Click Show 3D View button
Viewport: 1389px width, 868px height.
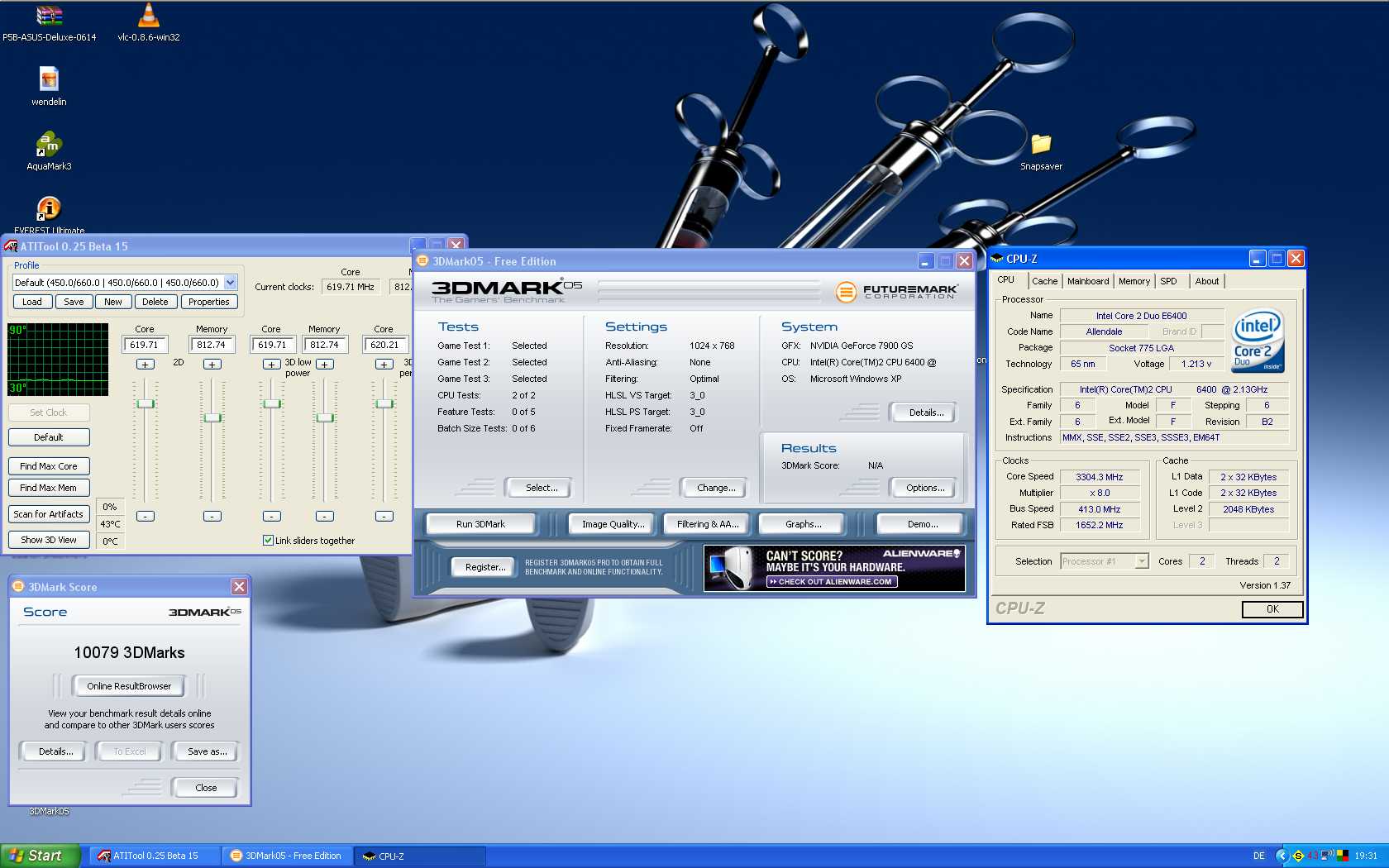49,540
